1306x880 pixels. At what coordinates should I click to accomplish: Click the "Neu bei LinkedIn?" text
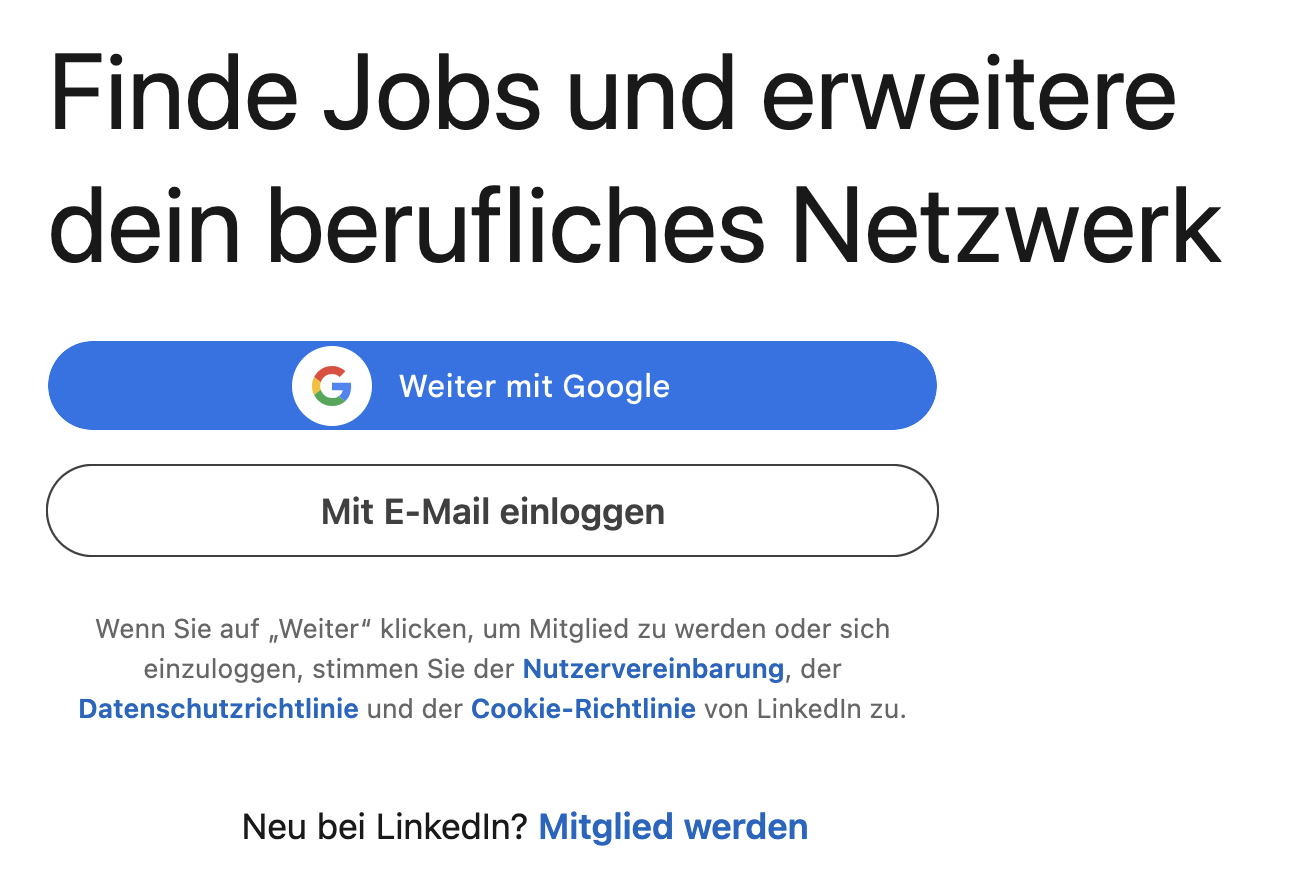[x=384, y=827]
